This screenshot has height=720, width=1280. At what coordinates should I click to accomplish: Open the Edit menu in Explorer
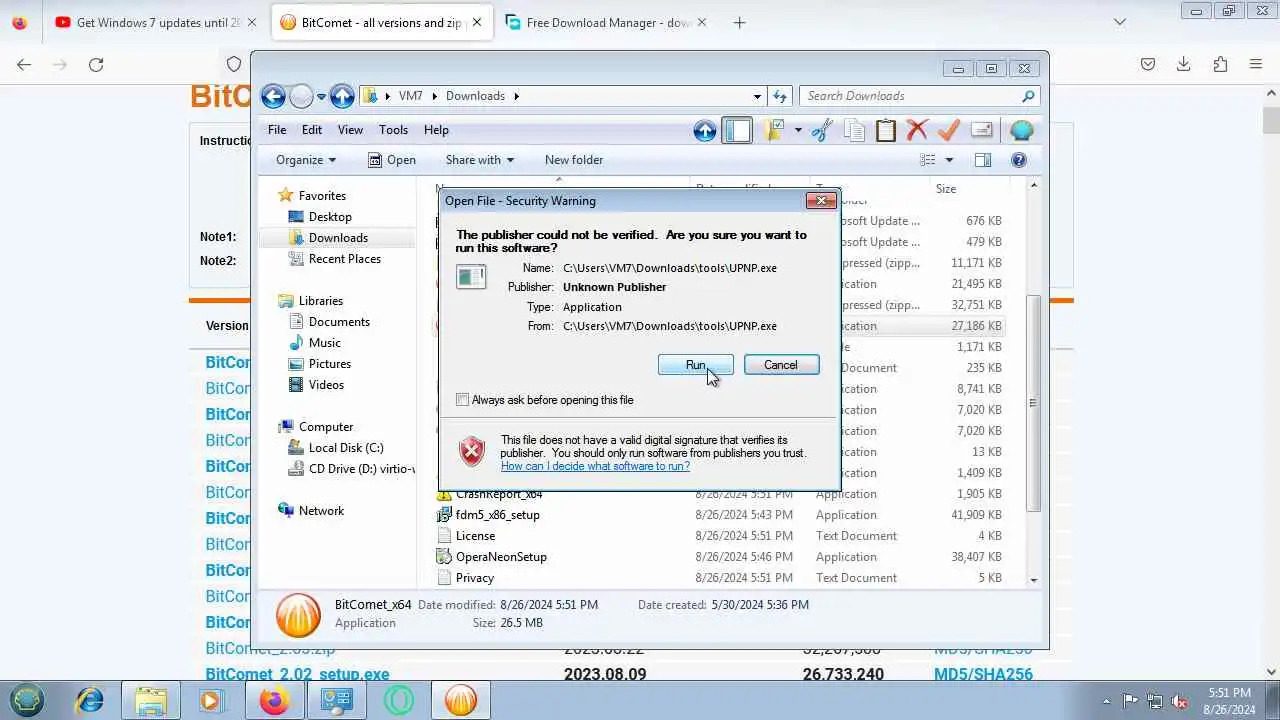(312, 130)
